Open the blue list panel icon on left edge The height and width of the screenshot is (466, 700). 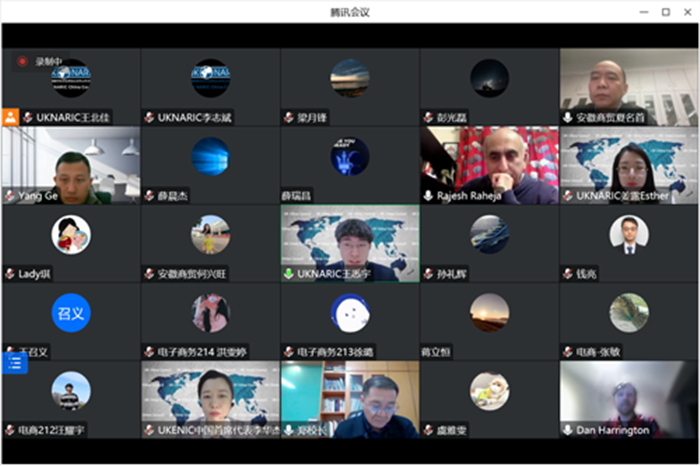[x=14, y=363]
